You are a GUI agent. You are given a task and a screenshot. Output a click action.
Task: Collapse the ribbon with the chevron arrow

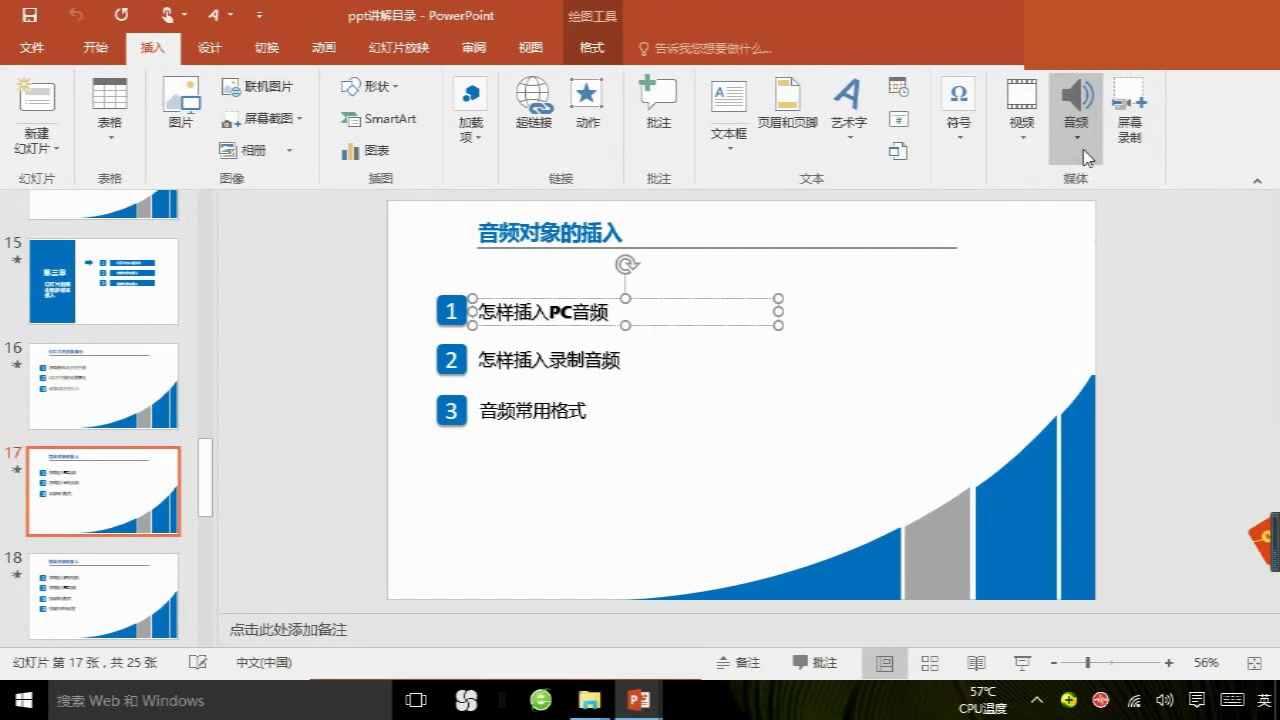[x=1257, y=181]
